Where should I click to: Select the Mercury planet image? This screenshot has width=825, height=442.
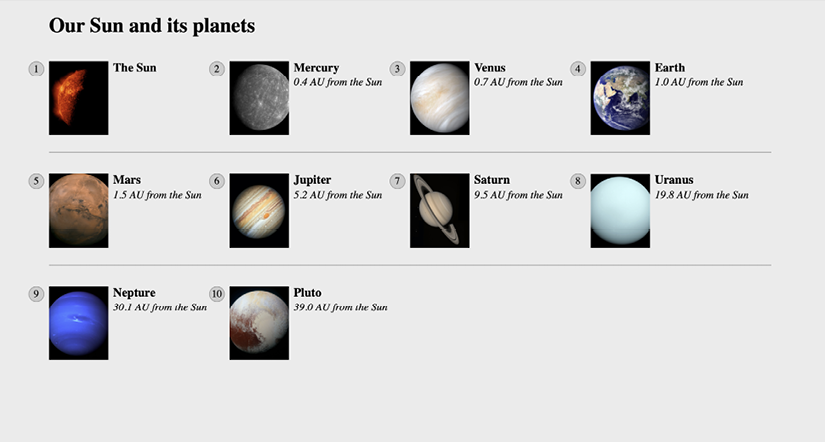pos(259,98)
